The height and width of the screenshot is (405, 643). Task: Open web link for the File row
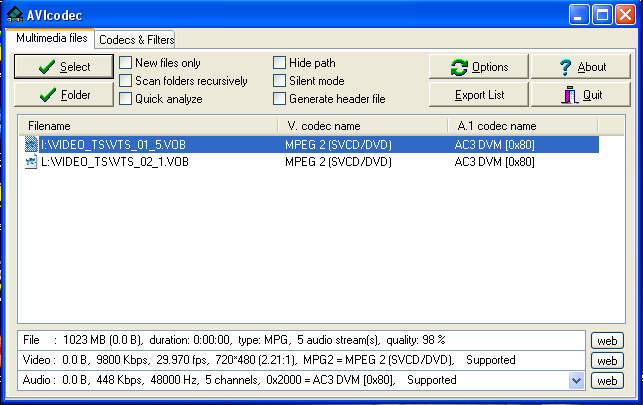(x=607, y=341)
